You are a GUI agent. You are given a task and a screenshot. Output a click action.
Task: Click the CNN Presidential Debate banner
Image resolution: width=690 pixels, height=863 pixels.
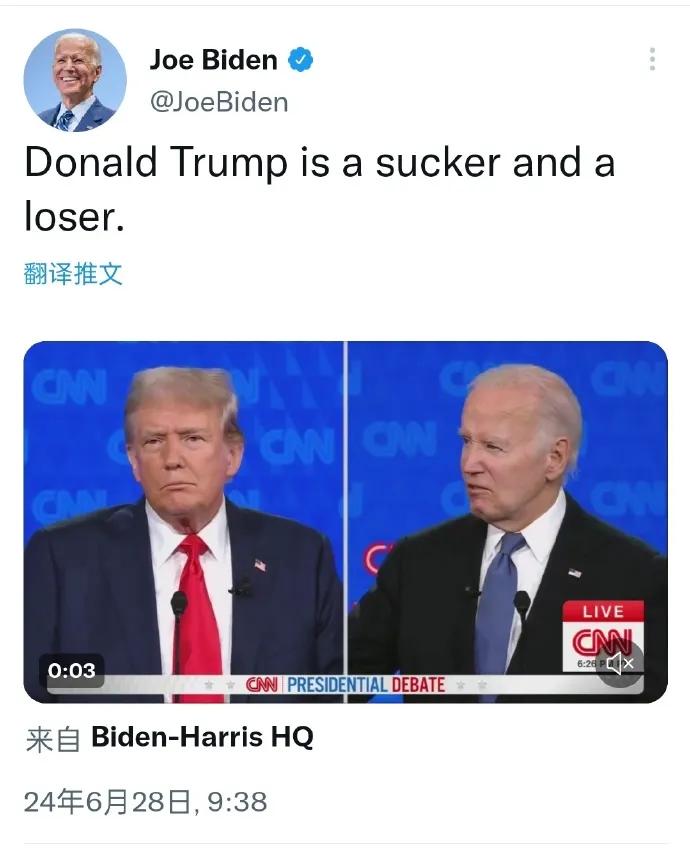pyautogui.click(x=346, y=685)
